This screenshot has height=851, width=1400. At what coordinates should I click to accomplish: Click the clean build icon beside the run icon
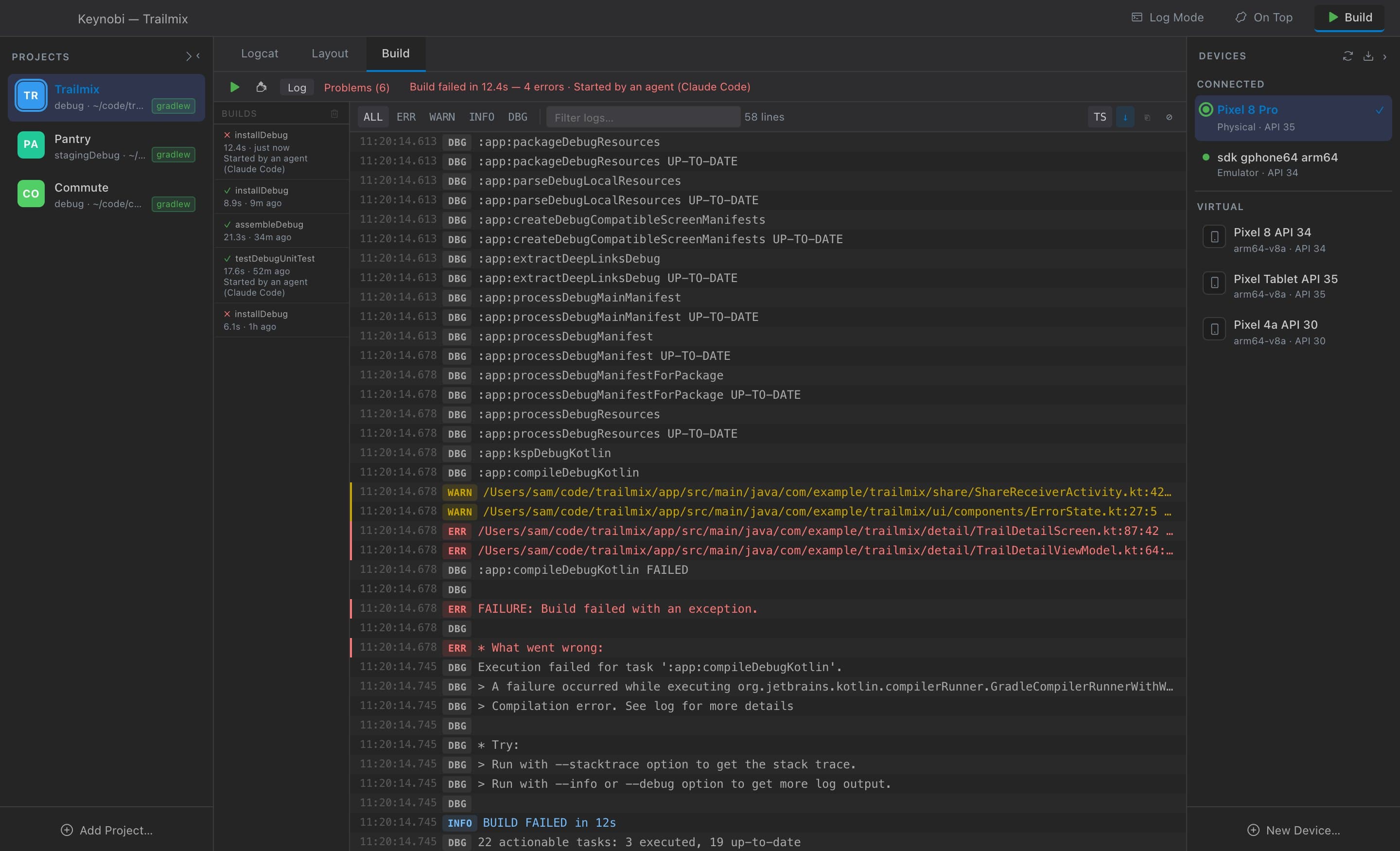(x=262, y=87)
